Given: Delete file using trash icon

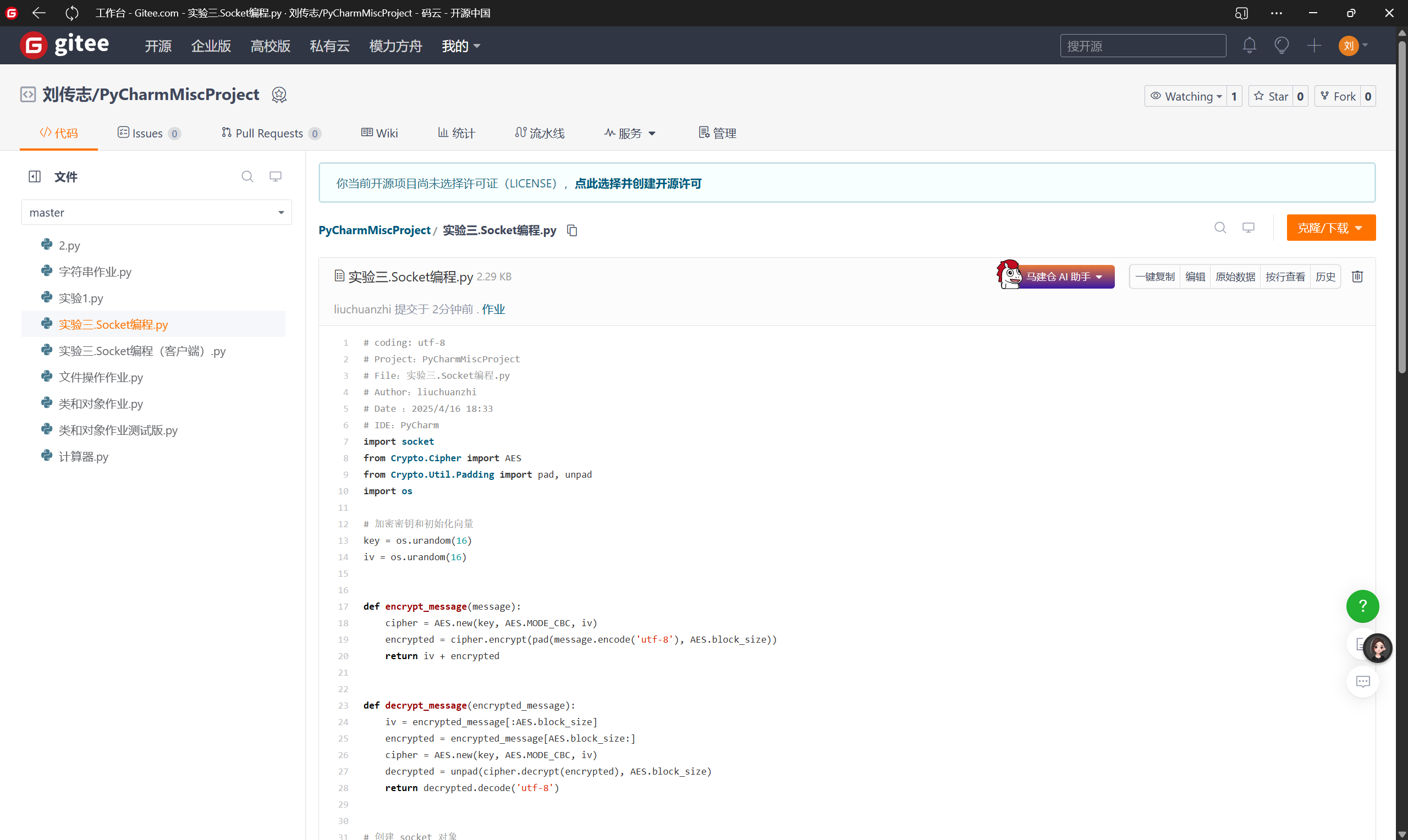Looking at the screenshot, I should pyautogui.click(x=1357, y=277).
